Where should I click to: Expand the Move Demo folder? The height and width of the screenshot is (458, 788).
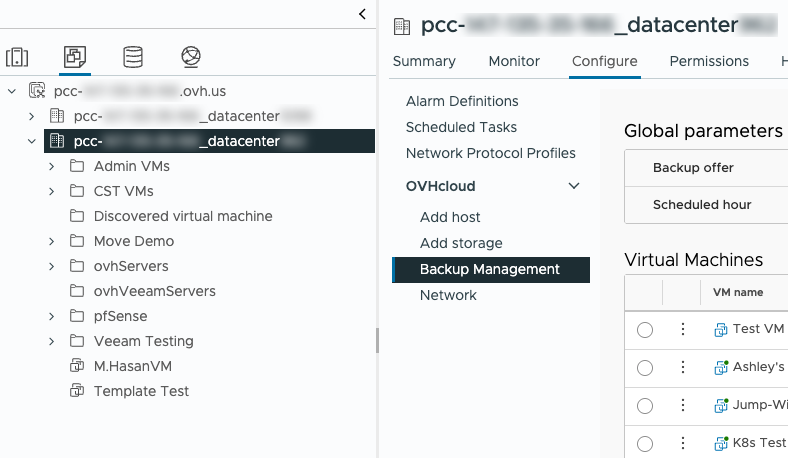point(51,241)
